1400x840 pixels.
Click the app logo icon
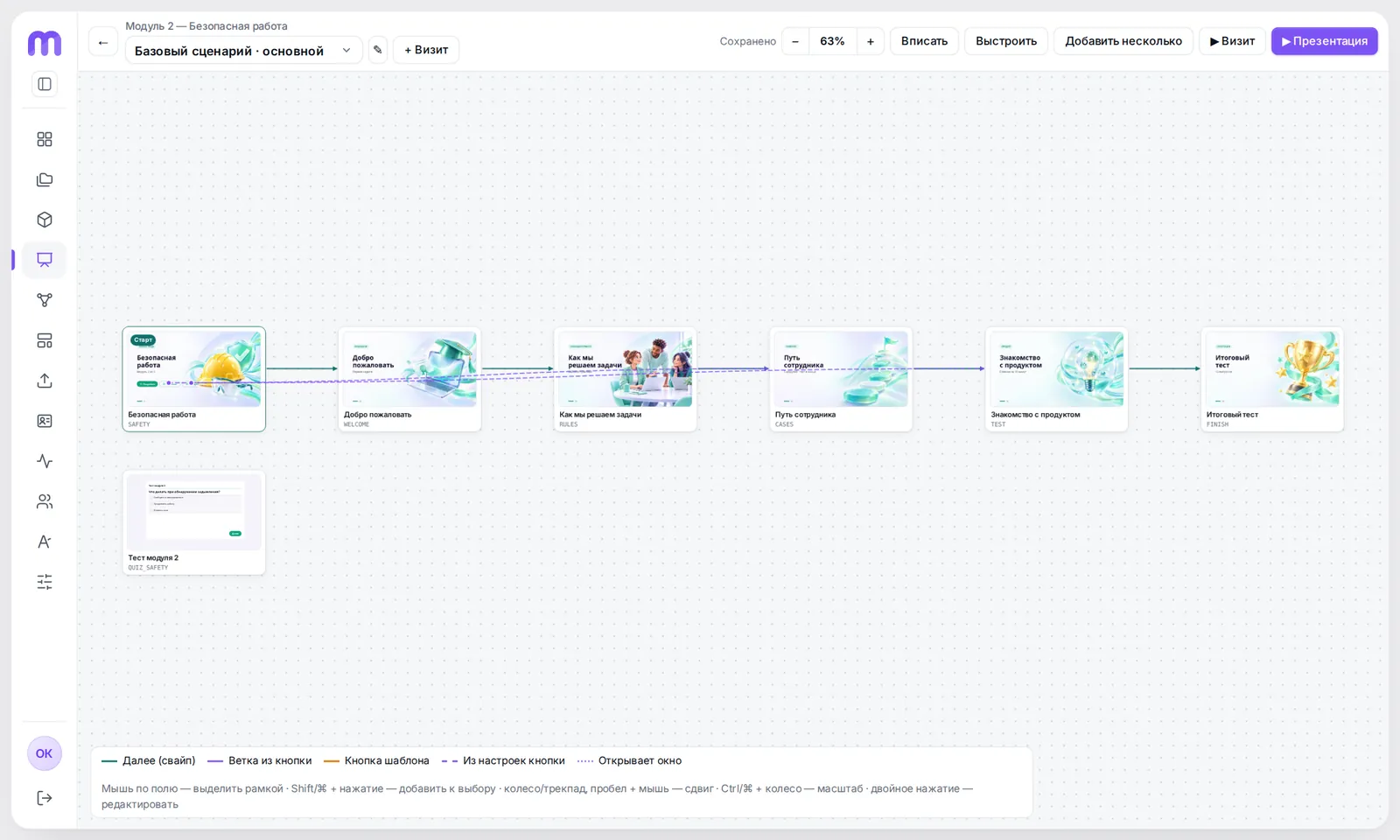tap(45, 43)
